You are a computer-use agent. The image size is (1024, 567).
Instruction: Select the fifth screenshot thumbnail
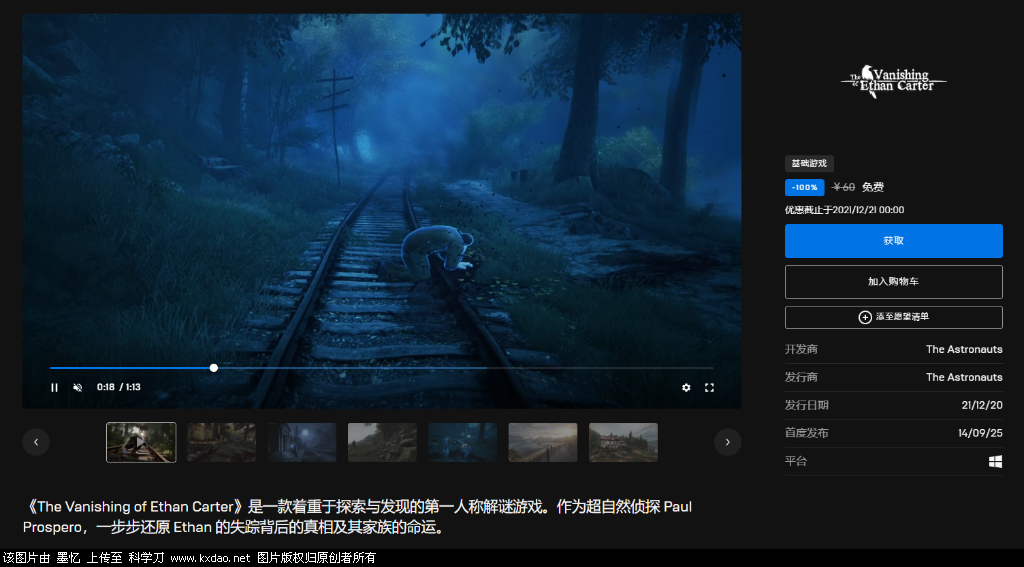click(x=462, y=442)
